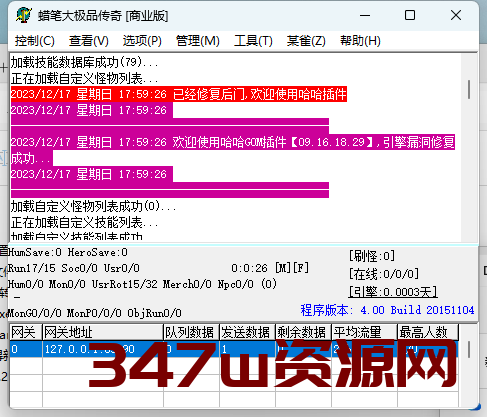
Task: Click the log line 正在加载自定义技能列表
Action: [84, 223]
